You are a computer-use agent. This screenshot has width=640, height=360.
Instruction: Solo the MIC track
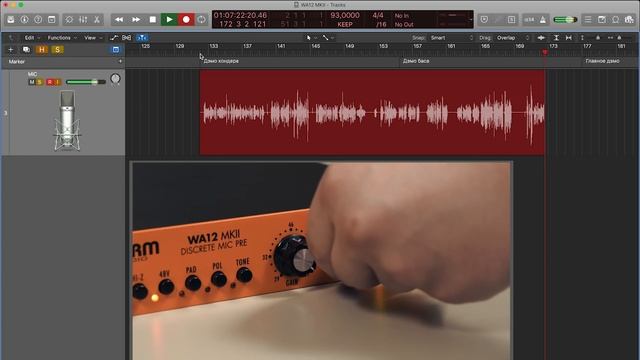coord(40,82)
